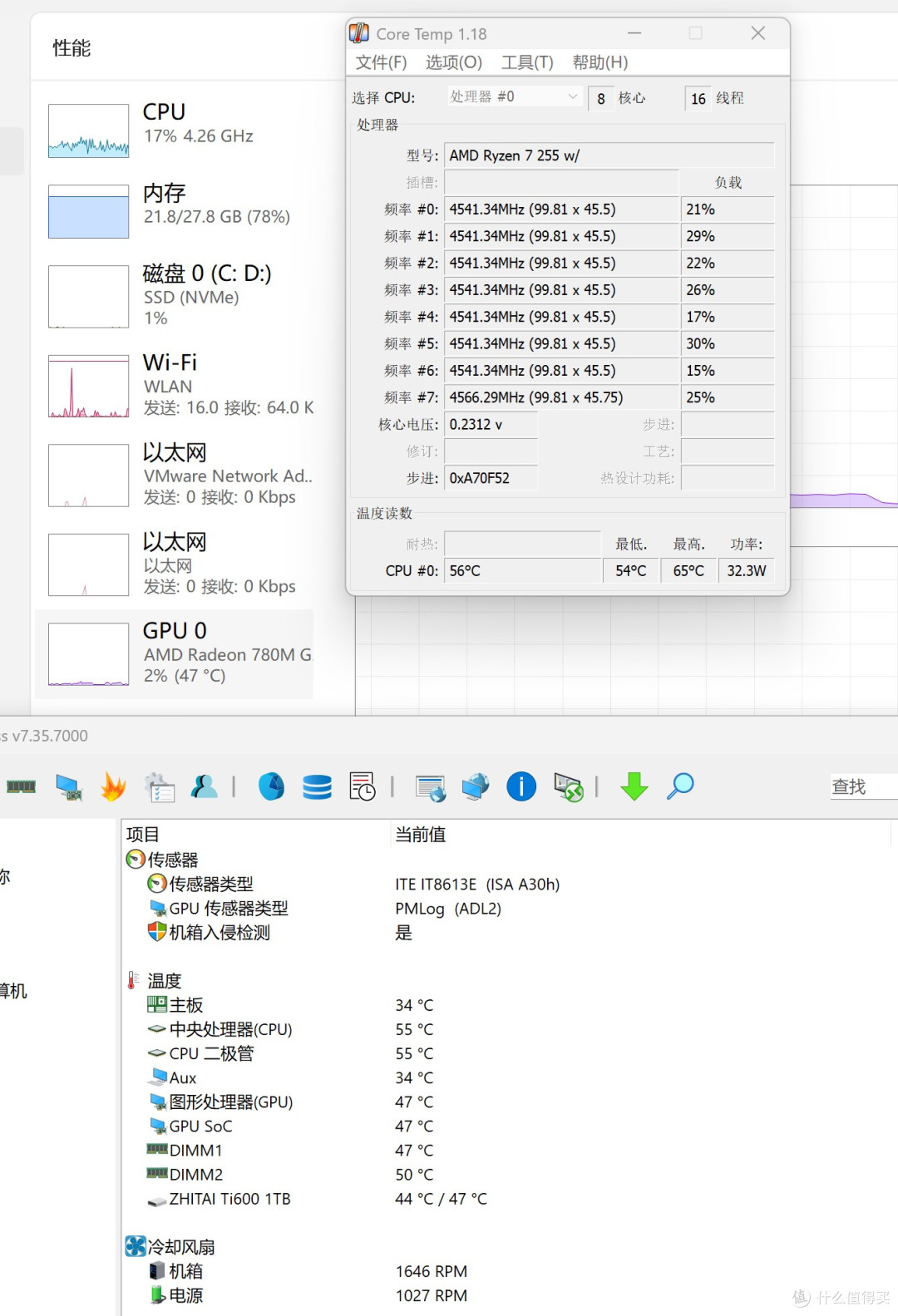Click the thermometer icon beside 温度
Image resolution: width=898 pixels, height=1316 pixels.
[133, 981]
